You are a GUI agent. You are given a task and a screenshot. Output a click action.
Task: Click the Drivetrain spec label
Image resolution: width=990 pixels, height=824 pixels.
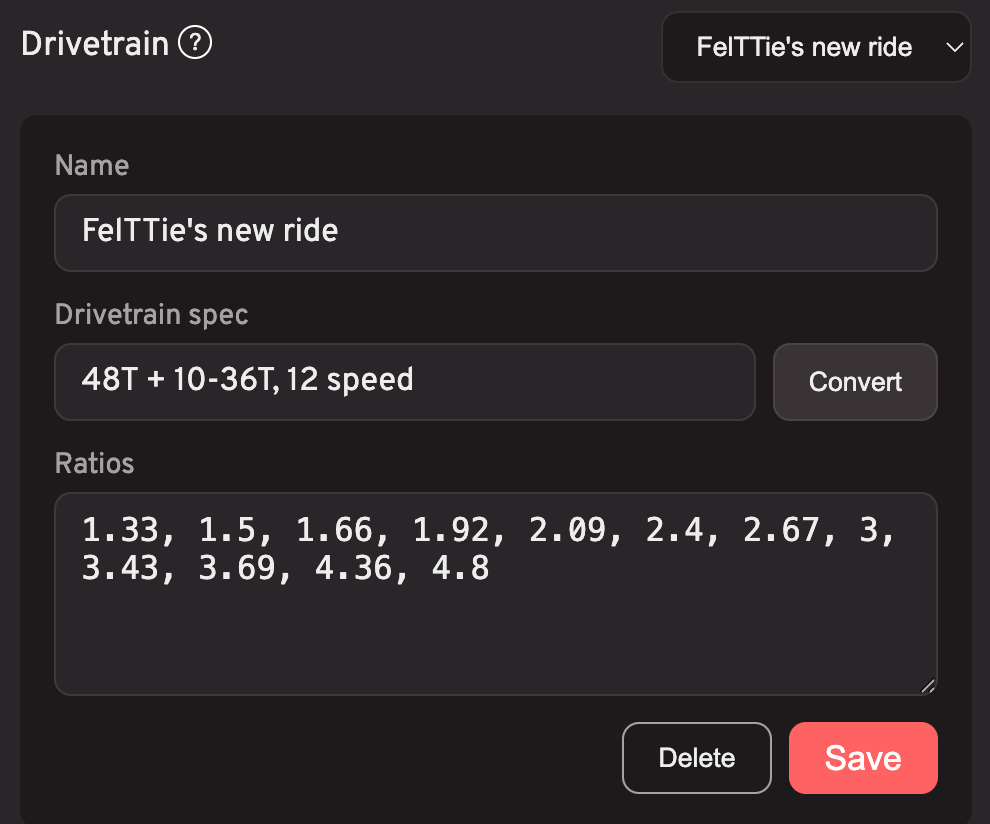[x=152, y=314]
